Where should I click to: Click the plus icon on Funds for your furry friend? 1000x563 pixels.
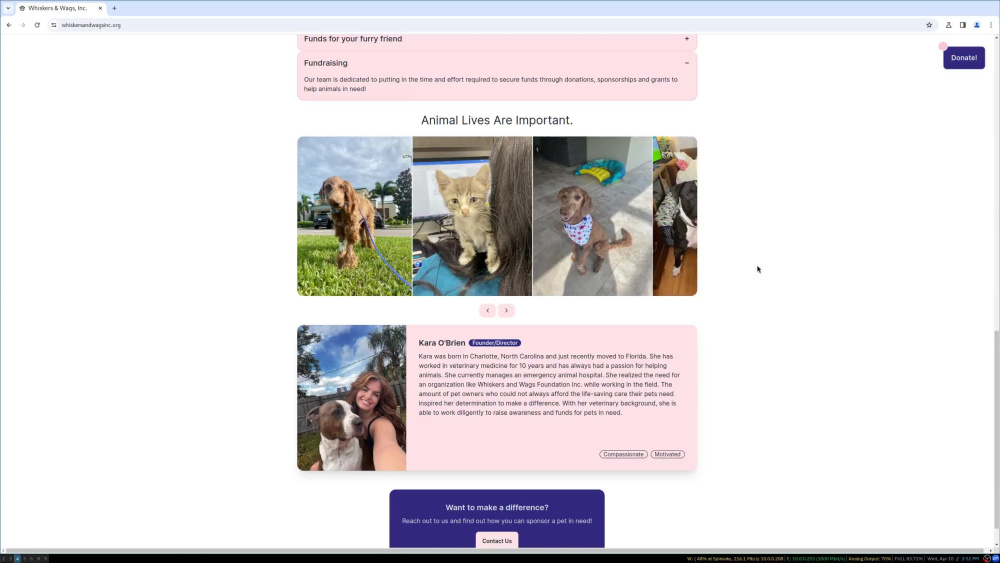point(687,39)
